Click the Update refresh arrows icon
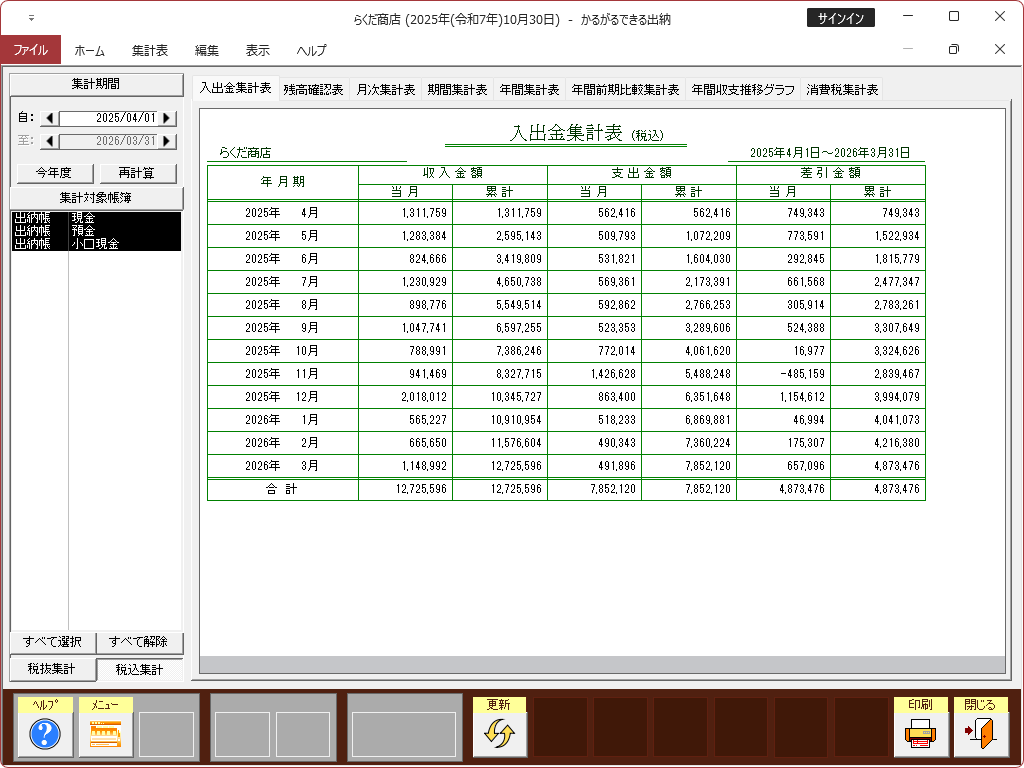 coord(498,735)
